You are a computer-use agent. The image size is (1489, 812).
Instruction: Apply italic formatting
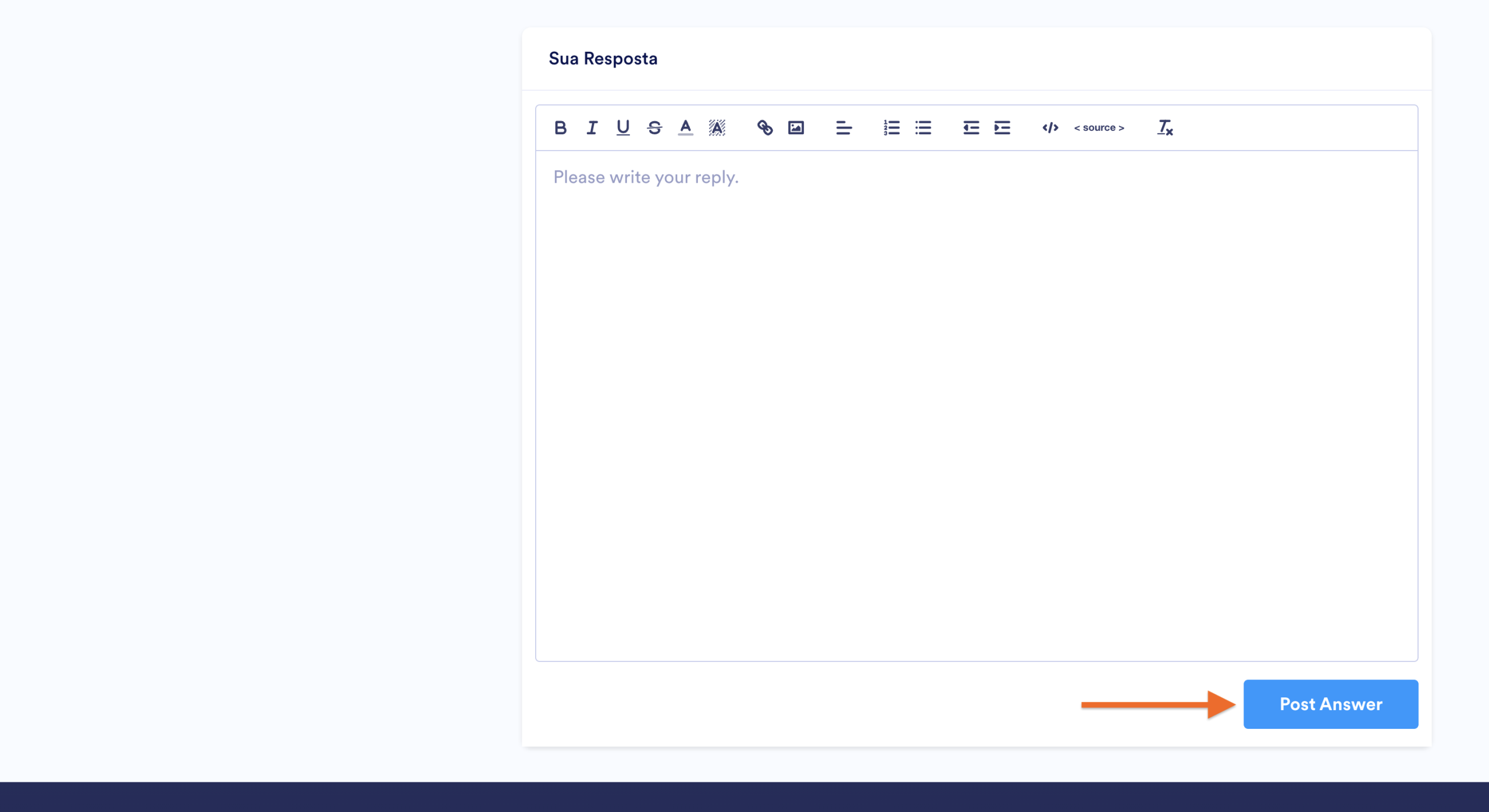click(592, 127)
